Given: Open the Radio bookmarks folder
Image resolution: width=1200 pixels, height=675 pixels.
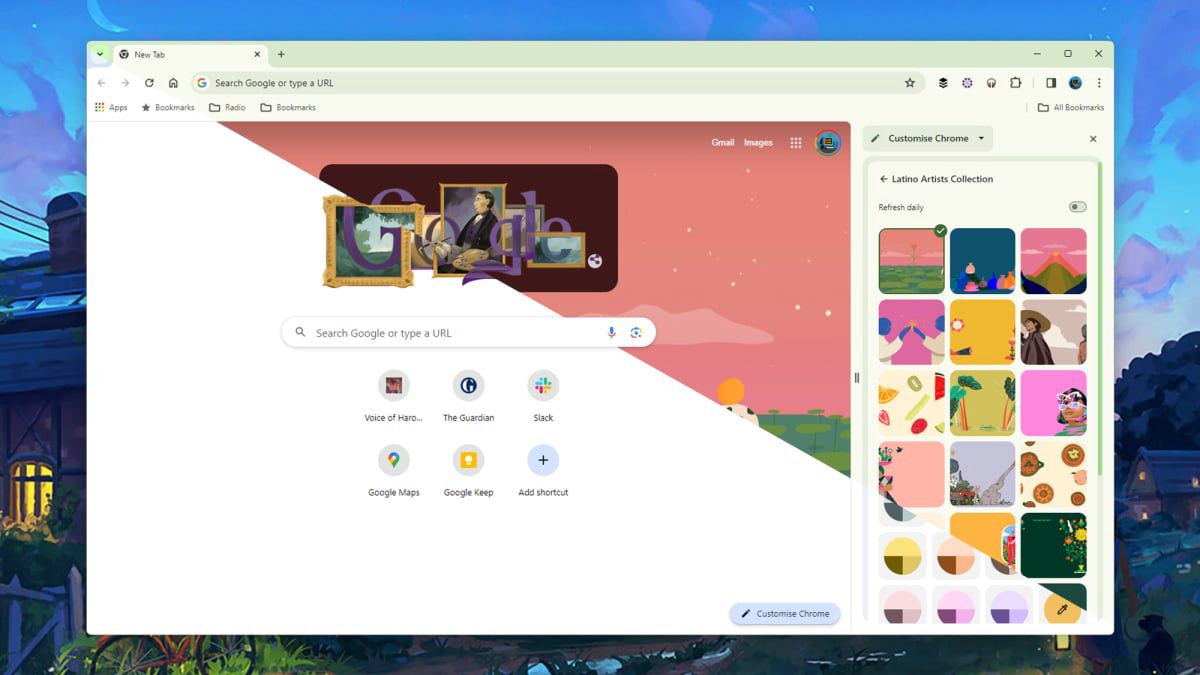Looking at the screenshot, I should 227,107.
